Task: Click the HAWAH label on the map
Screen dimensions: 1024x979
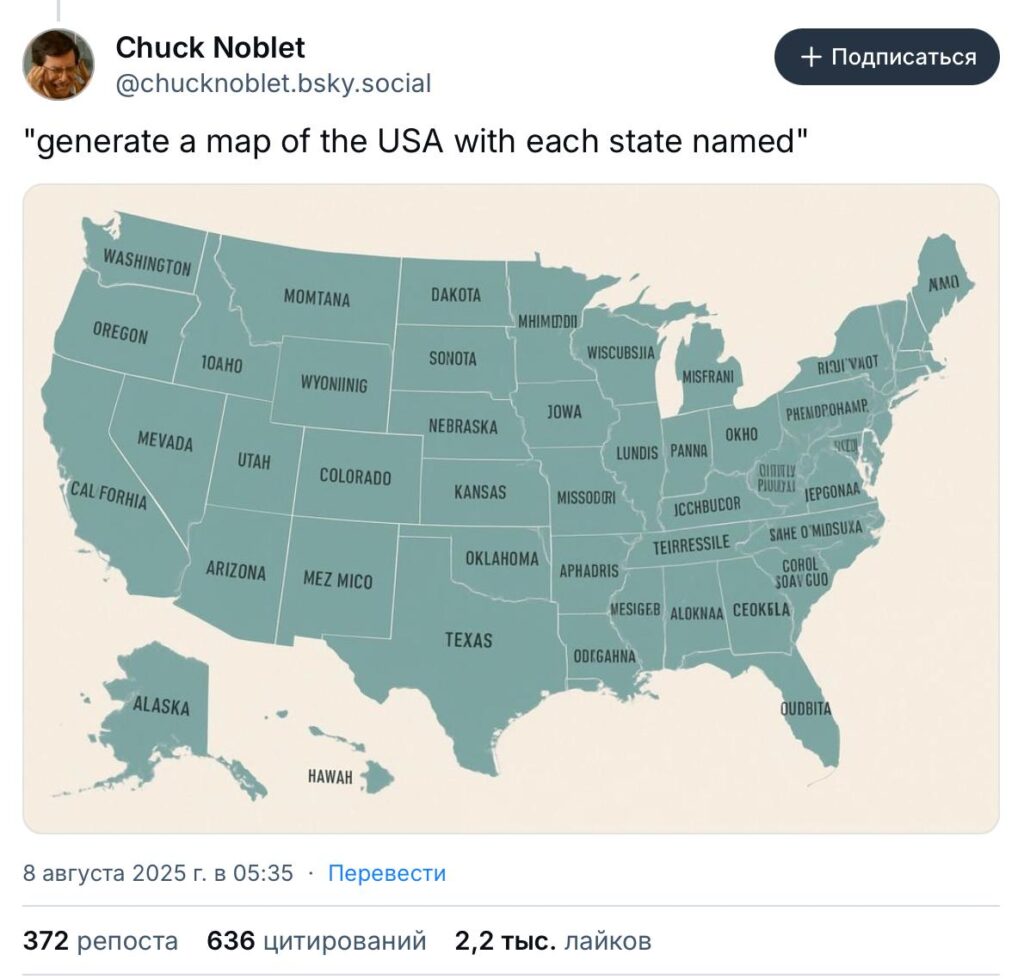Action: [330, 777]
